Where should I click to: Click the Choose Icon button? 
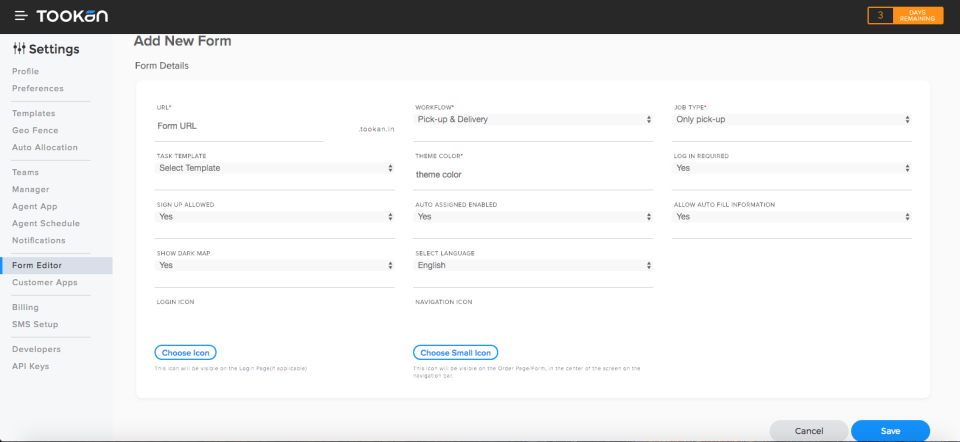tap(185, 353)
